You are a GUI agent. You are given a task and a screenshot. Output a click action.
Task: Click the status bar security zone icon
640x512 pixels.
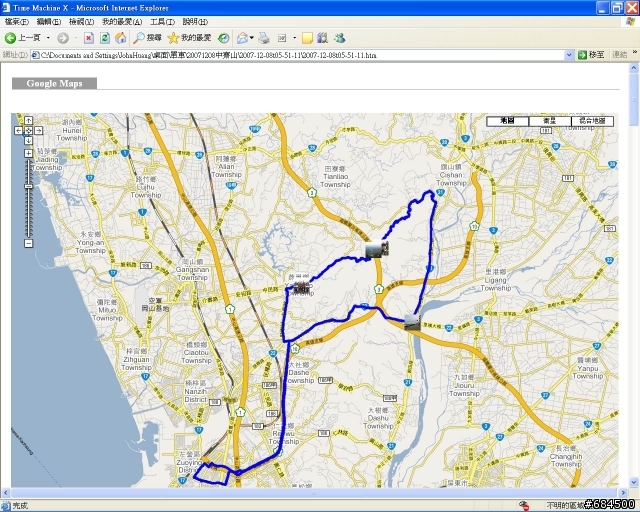pos(524,505)
